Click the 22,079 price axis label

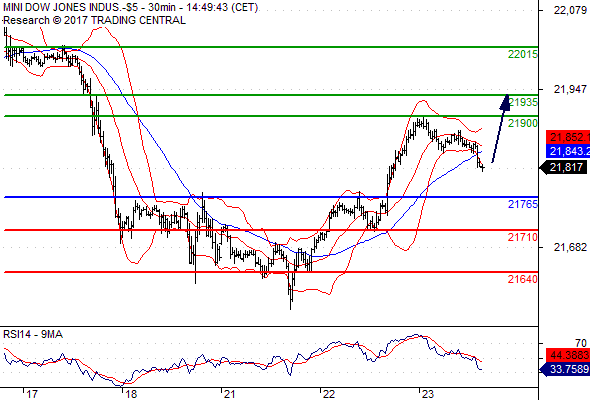570,10
